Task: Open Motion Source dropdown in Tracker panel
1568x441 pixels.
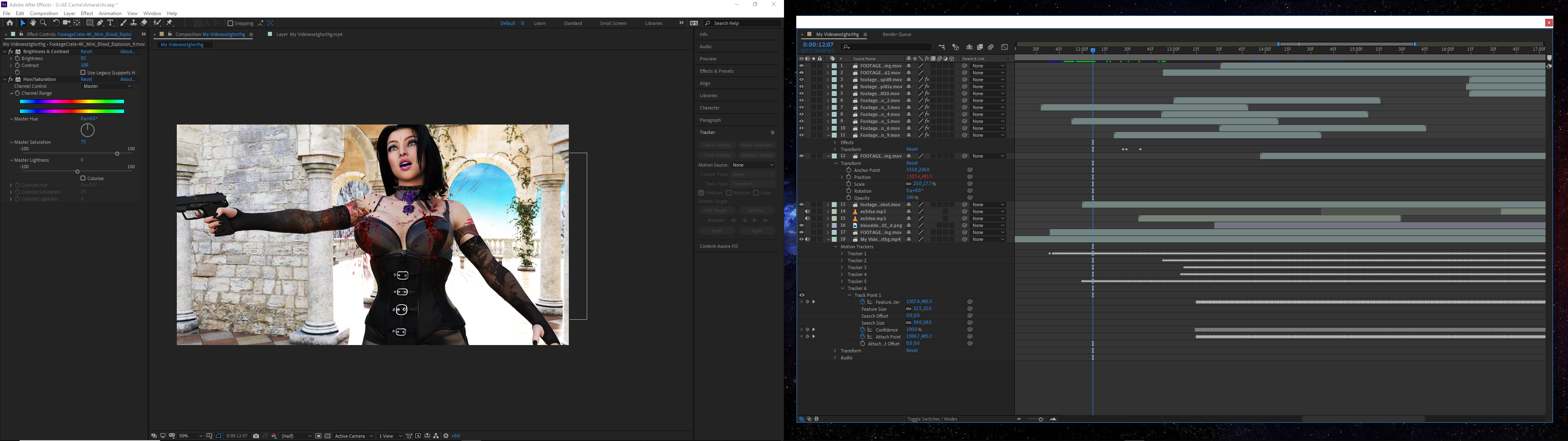Action: pyautogui.click(x=753, y=165)
